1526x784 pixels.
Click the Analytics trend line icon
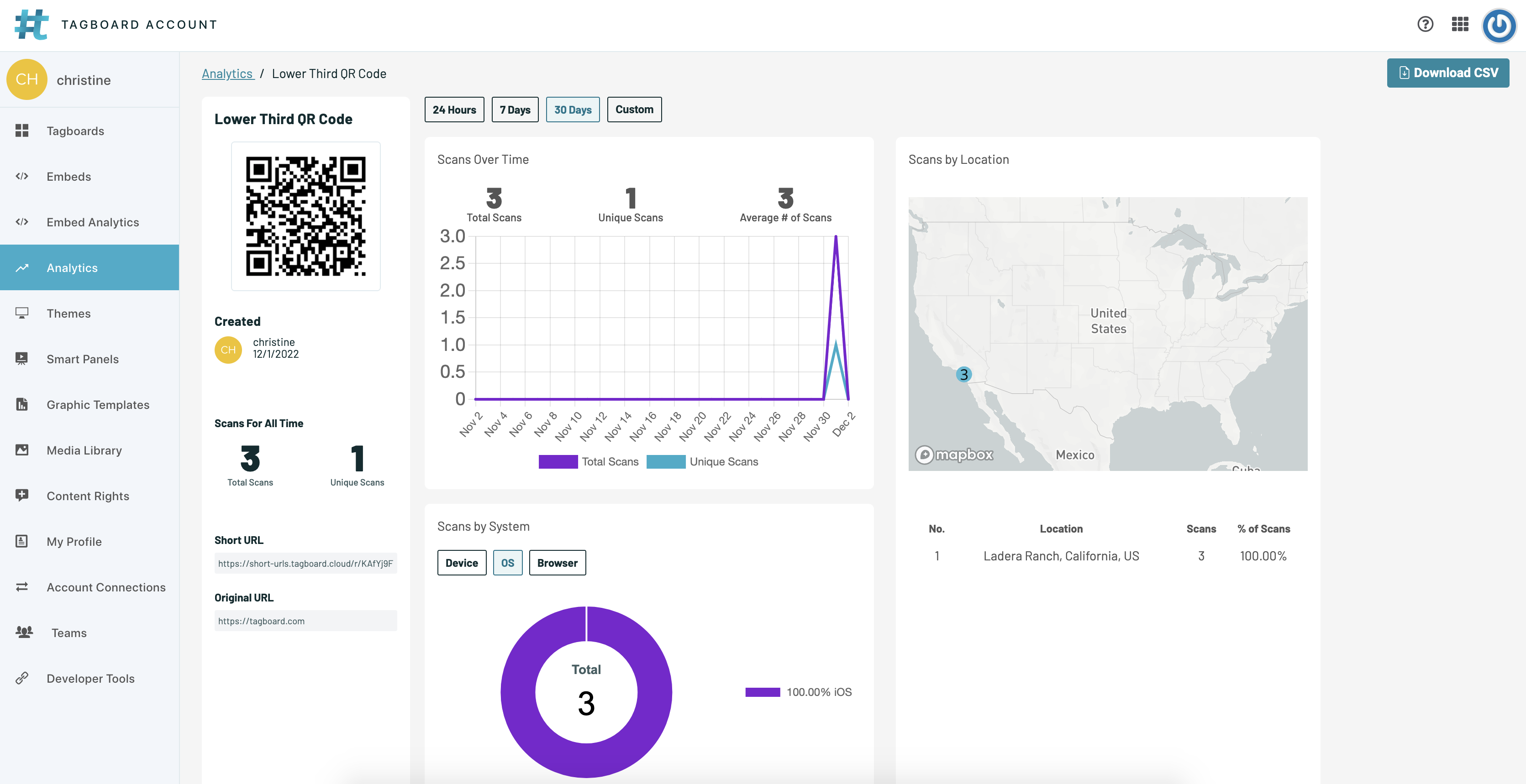22,268
